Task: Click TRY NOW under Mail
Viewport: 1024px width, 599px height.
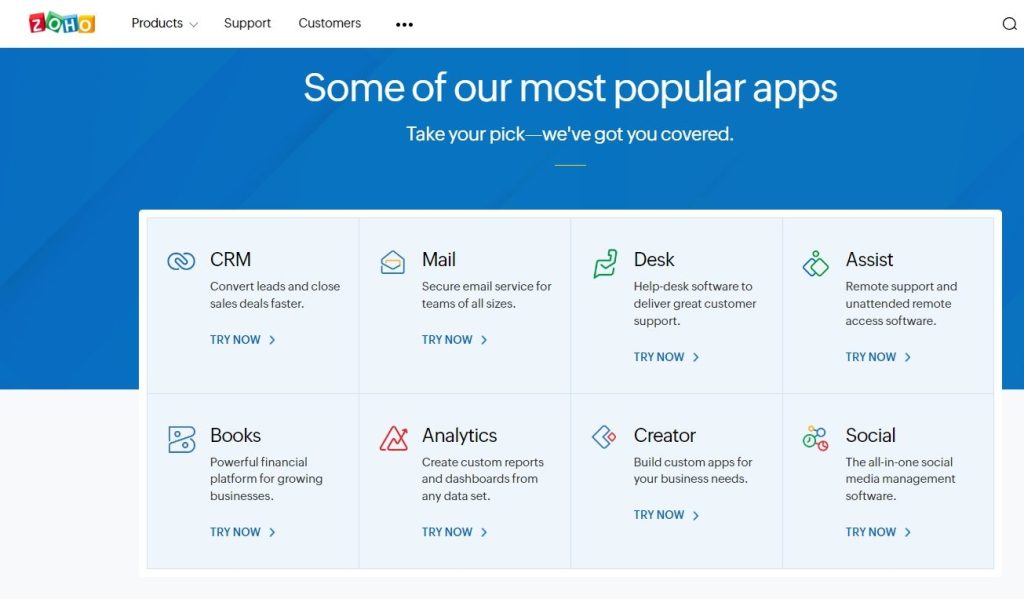Action: (x=447, y=339)
